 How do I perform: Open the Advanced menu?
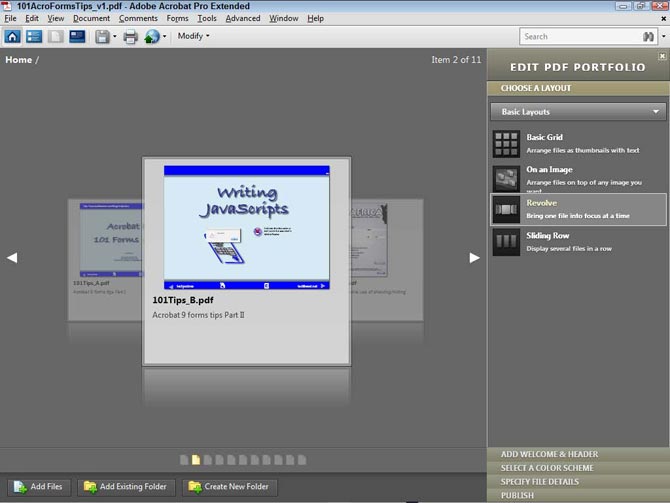(242, 18)
